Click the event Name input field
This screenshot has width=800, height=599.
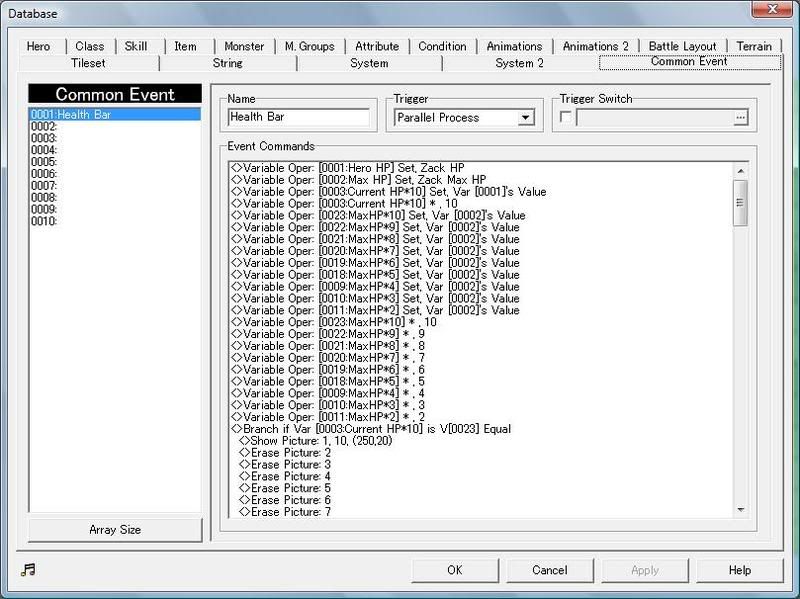(x=299, y=117)
